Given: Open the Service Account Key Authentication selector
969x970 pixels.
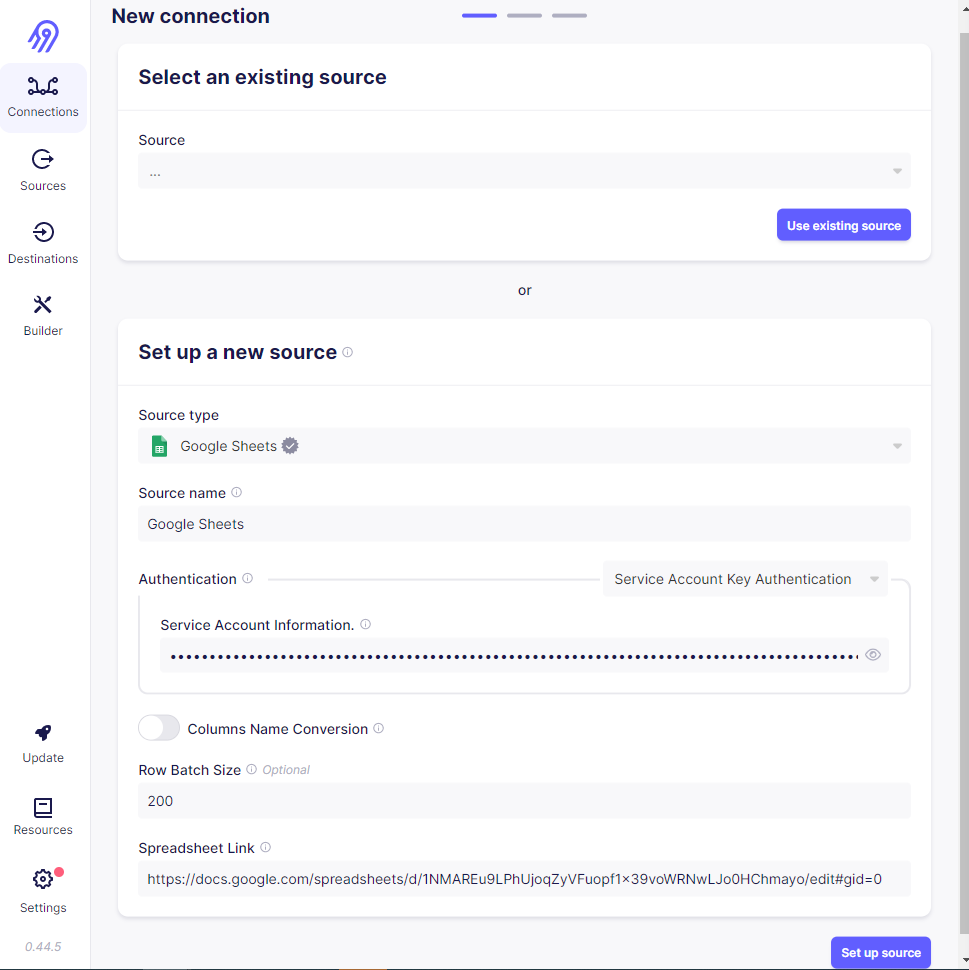Looking at the screenshot, I should [x=745, y=579].
